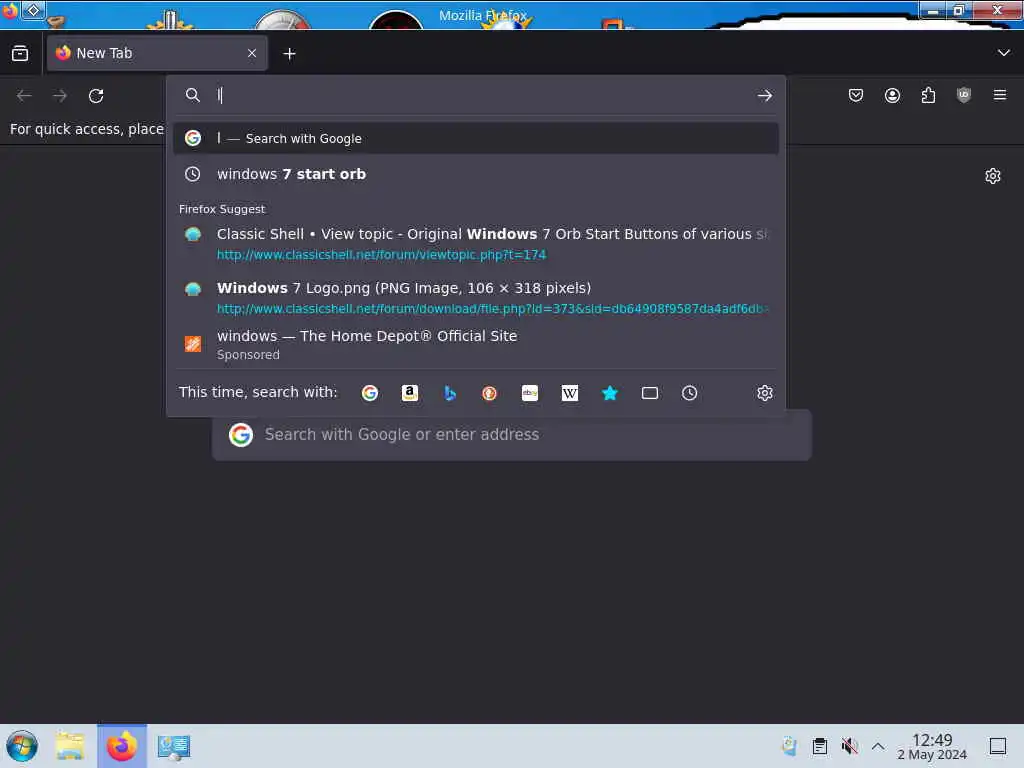Open the uBlock Origin shield icon
The image size is (1024, 768).
point(964,95)
